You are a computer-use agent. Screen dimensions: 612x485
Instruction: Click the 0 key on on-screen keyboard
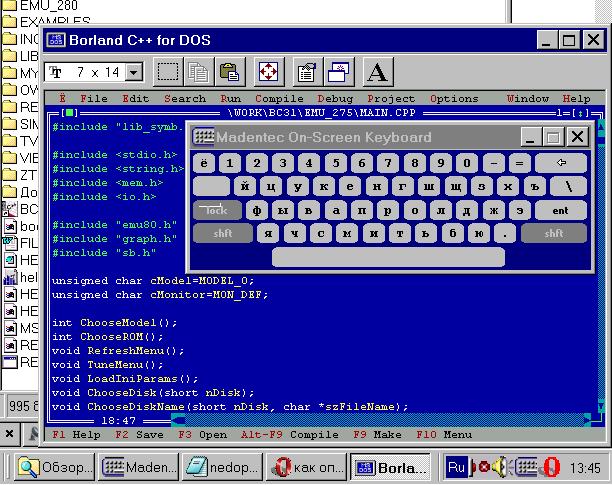click(x=467, y=163)
